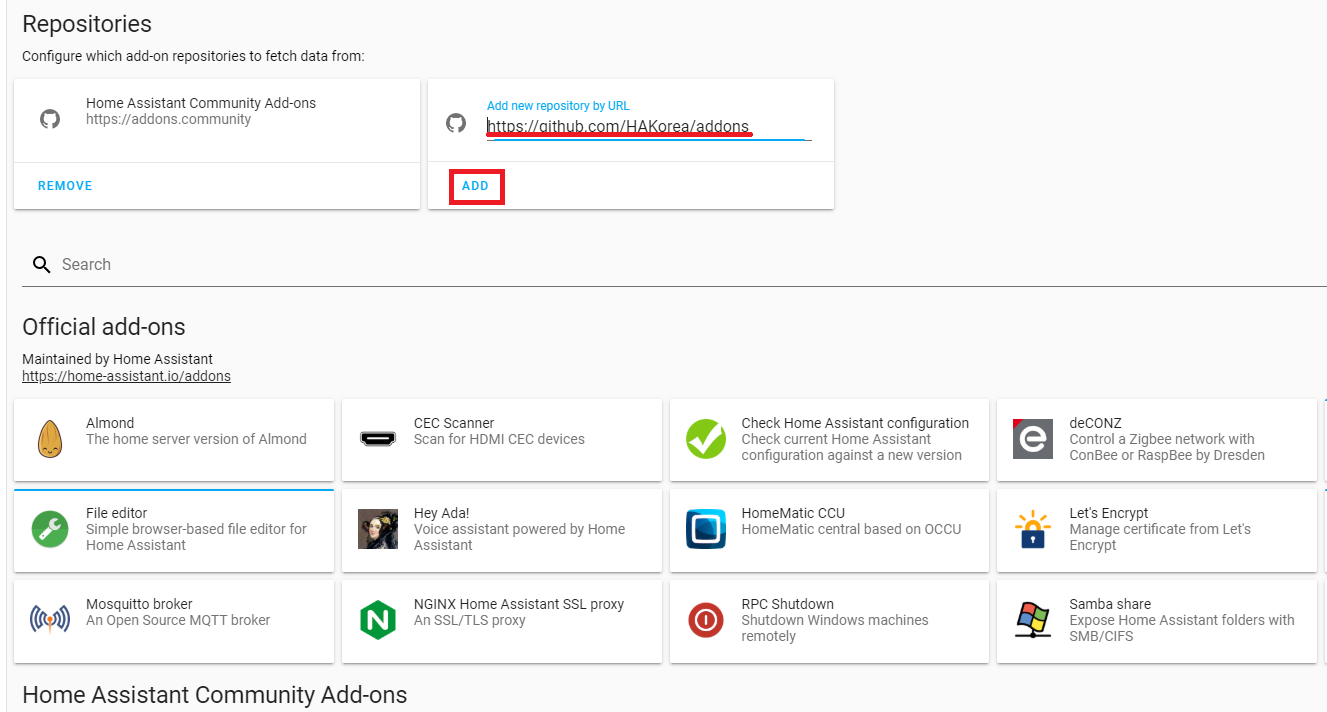Open NGINX Home Assistant SSL proxy title
The width and height of the screenshot is (1327, 712).
pyautogui.click(x=519, y=604)
